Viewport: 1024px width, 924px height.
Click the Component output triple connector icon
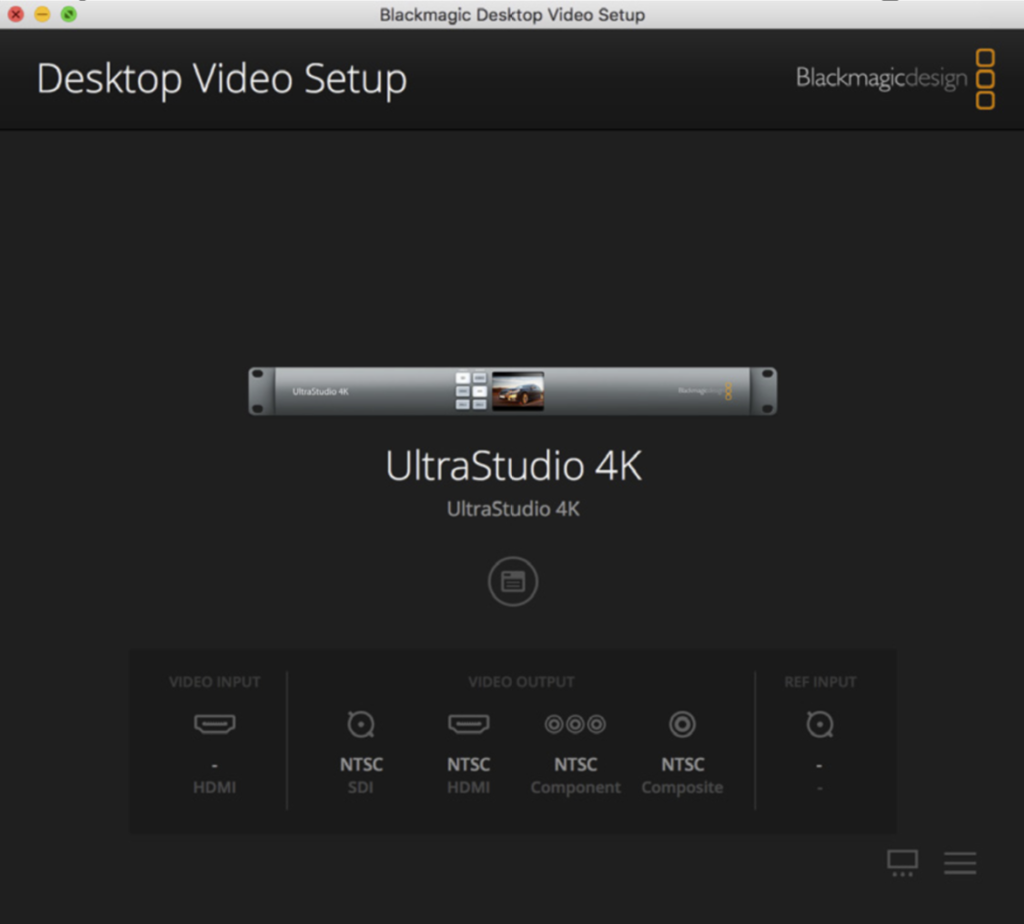pyautogui.click(x=575, y=724)
